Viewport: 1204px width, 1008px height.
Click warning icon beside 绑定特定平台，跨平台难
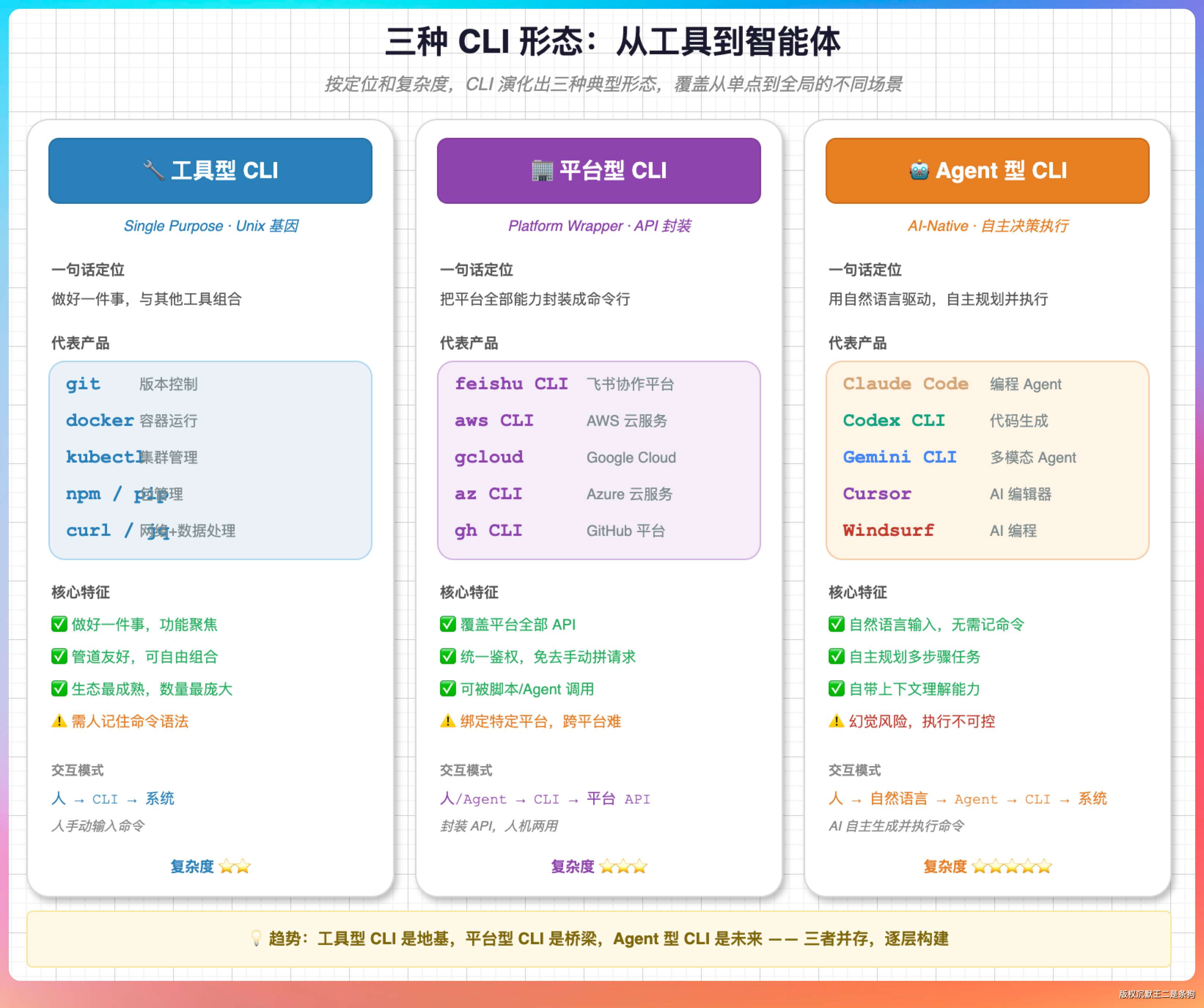(x=448, y=721)
